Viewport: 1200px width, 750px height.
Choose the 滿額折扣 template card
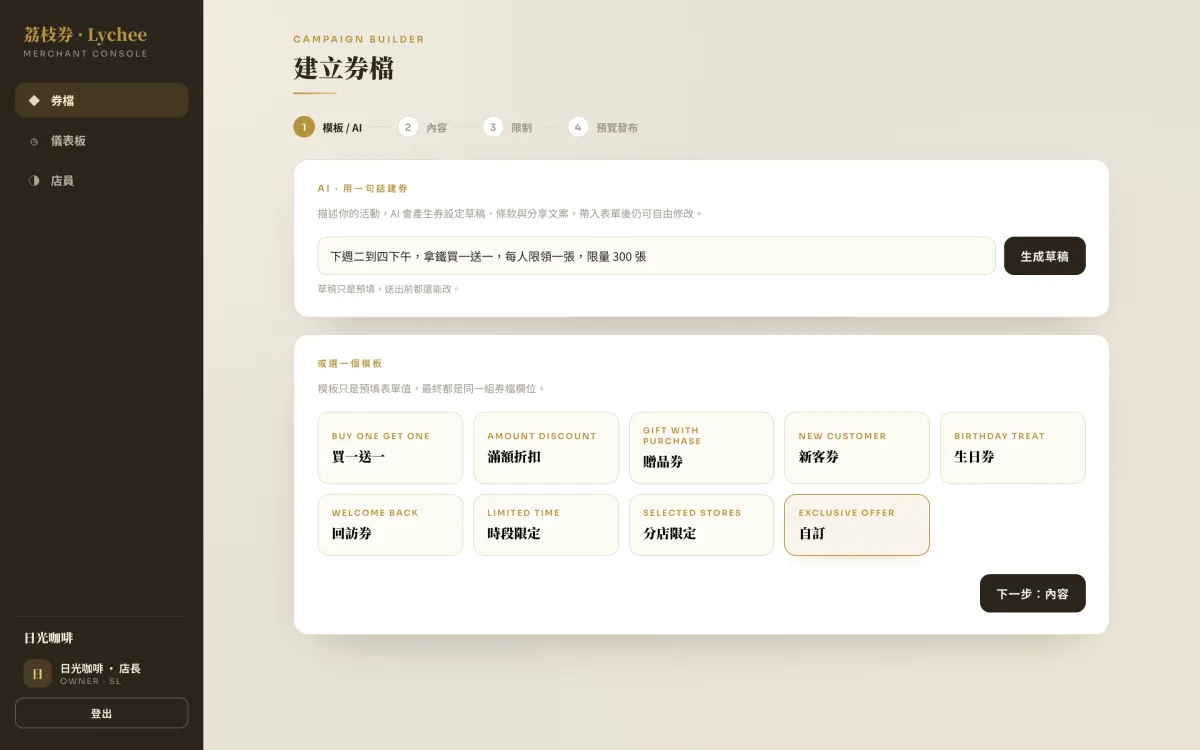pos(546,448)
